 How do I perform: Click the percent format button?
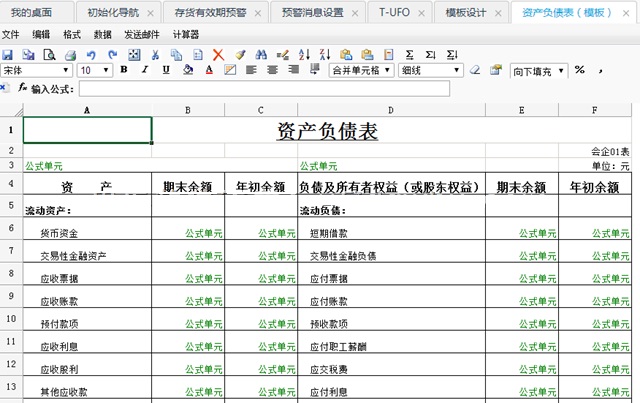579,70
